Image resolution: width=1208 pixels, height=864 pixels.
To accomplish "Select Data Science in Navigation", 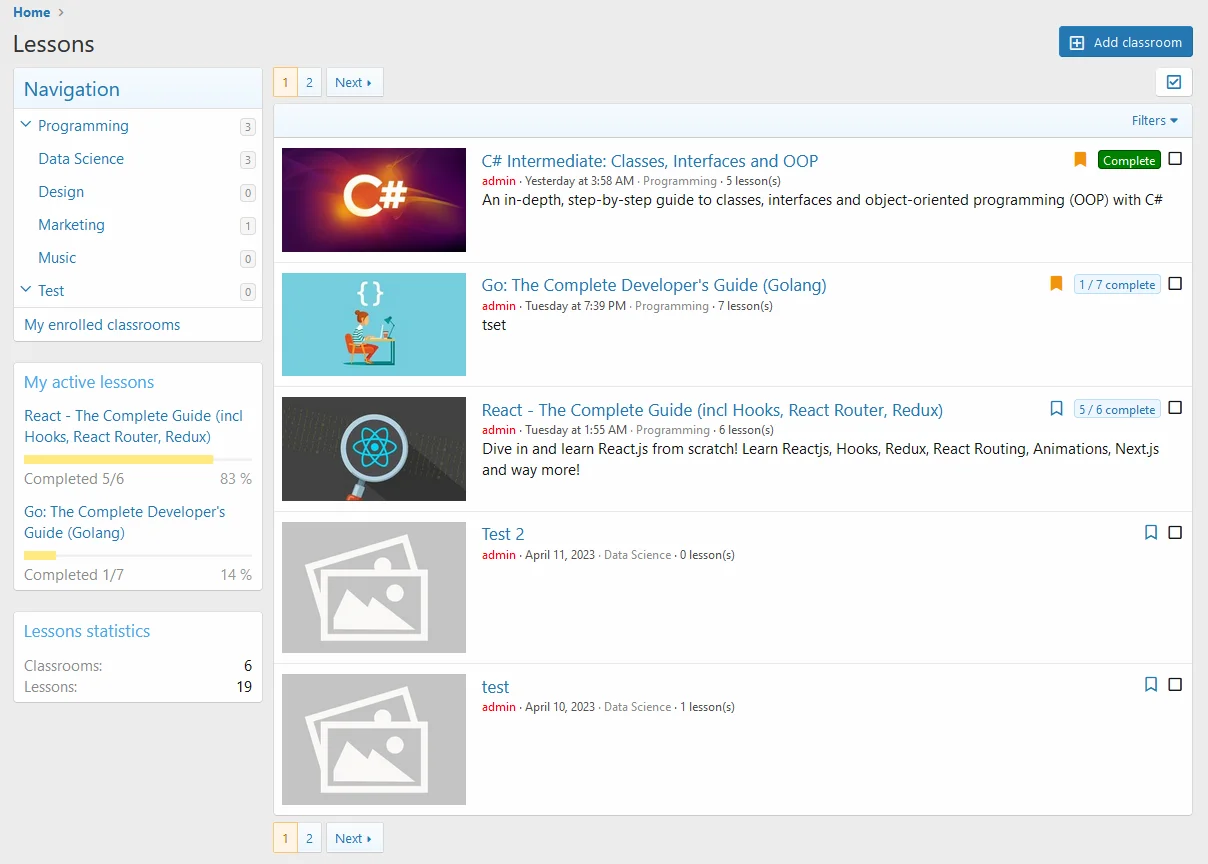I will (81, 159).
